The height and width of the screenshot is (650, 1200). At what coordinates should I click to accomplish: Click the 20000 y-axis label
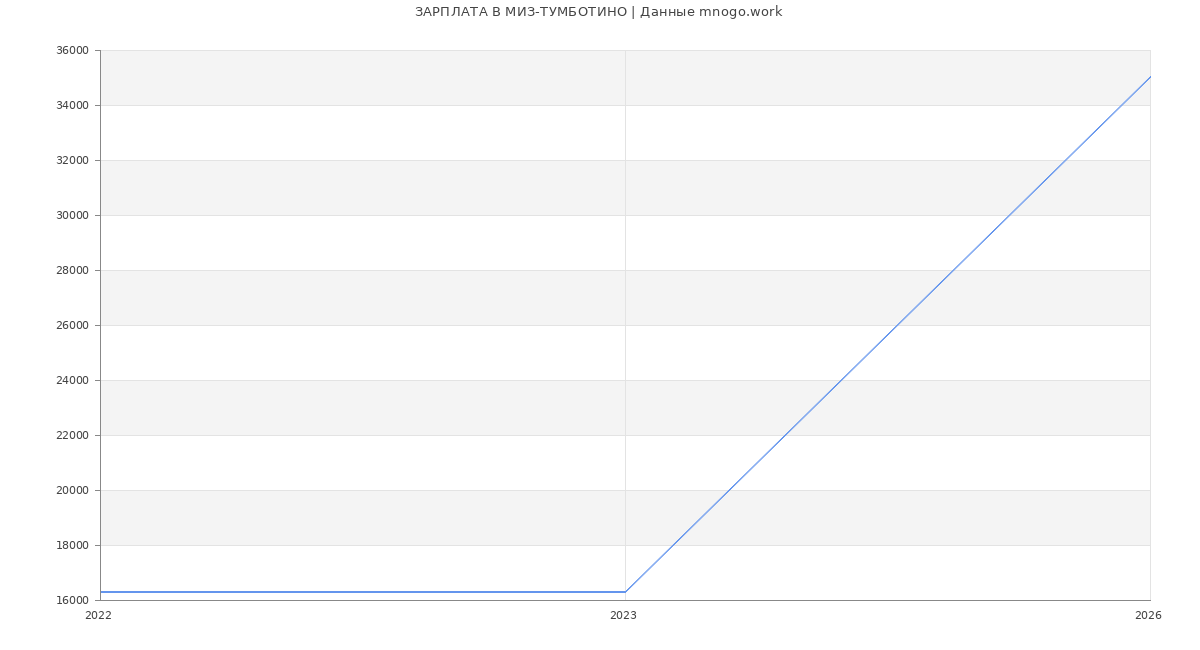[72, 491]
